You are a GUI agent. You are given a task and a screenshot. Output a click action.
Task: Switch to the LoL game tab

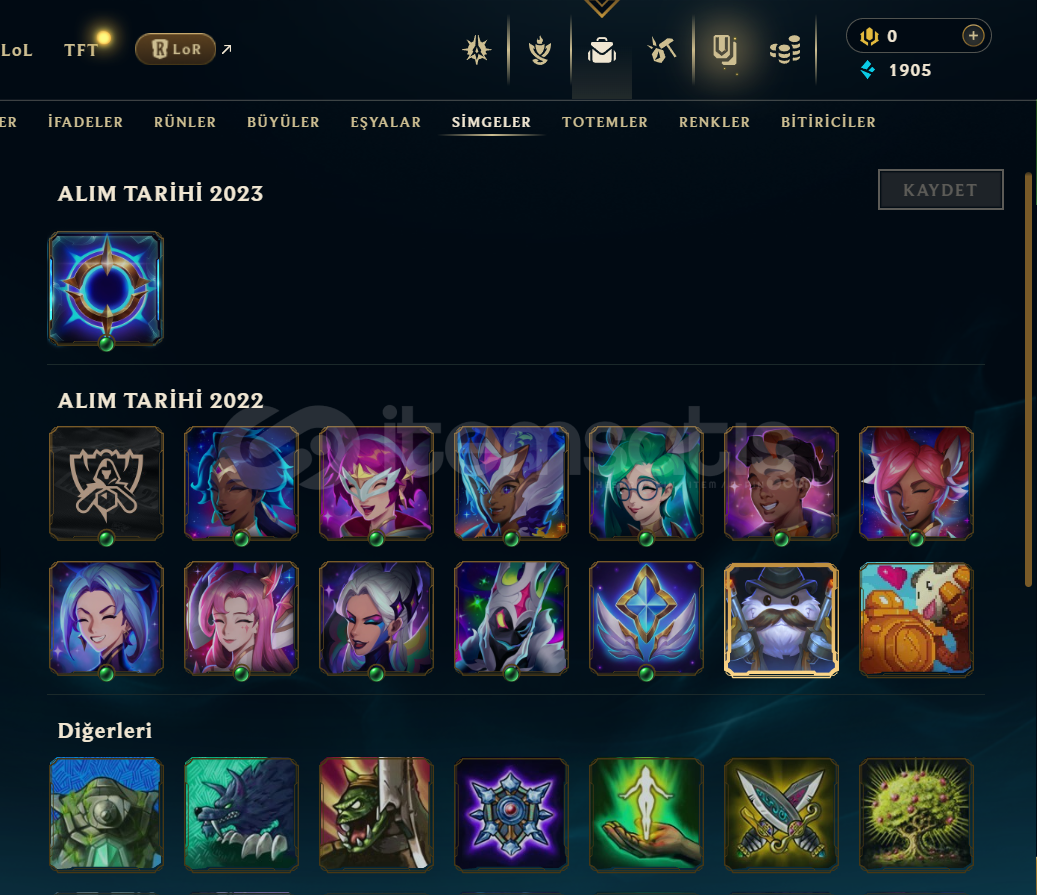(x=16, y=50)
